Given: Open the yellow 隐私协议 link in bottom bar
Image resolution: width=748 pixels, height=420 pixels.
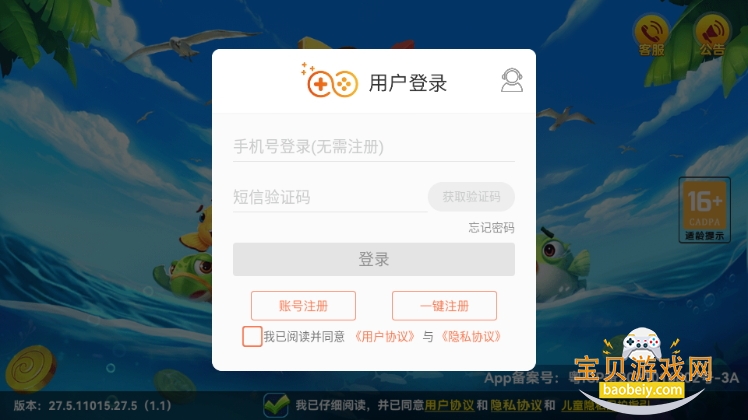Looking at the screenshot, I should pos(516,406).
